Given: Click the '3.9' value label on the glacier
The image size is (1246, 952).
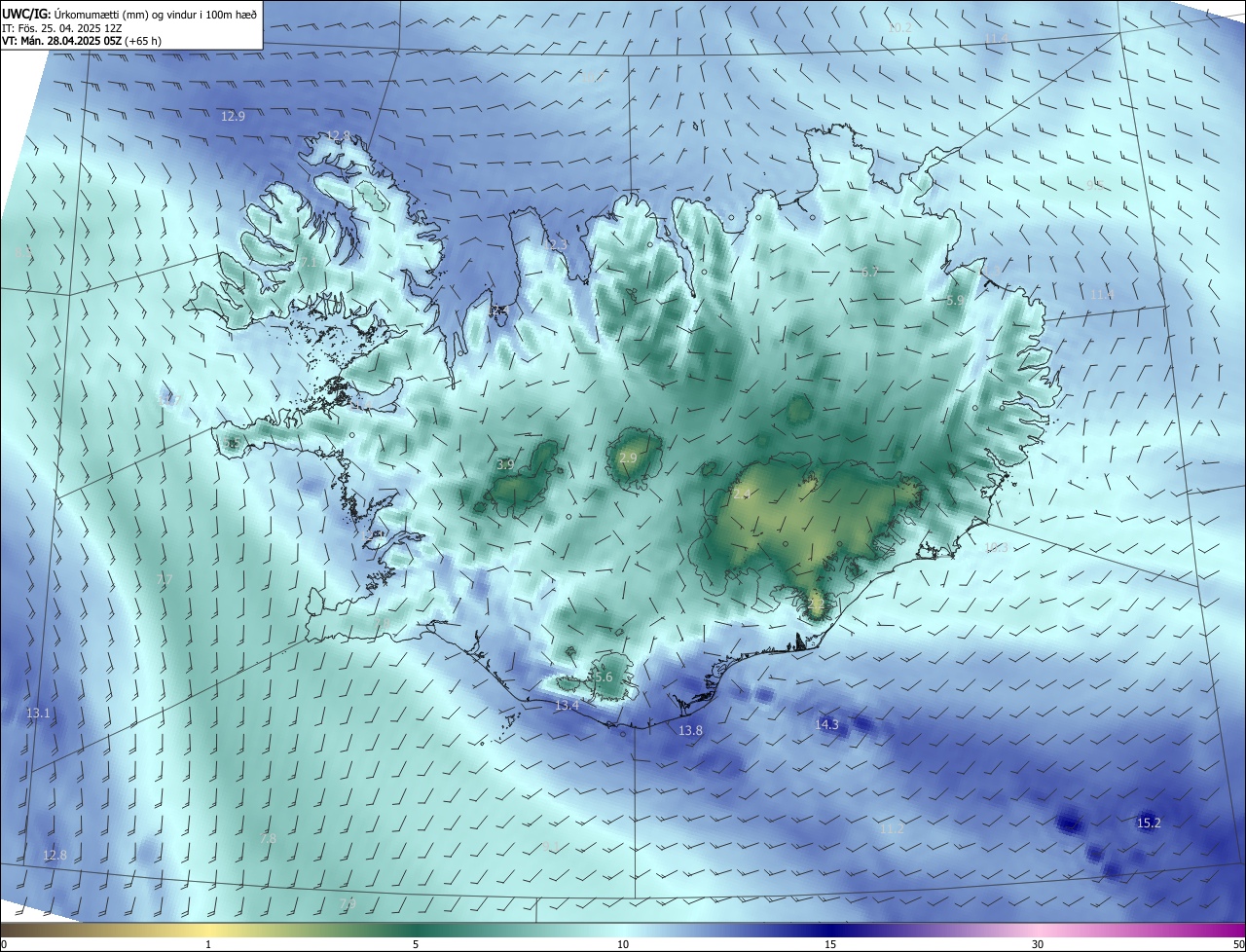Looking at the screenshot, I should [505, 465].
